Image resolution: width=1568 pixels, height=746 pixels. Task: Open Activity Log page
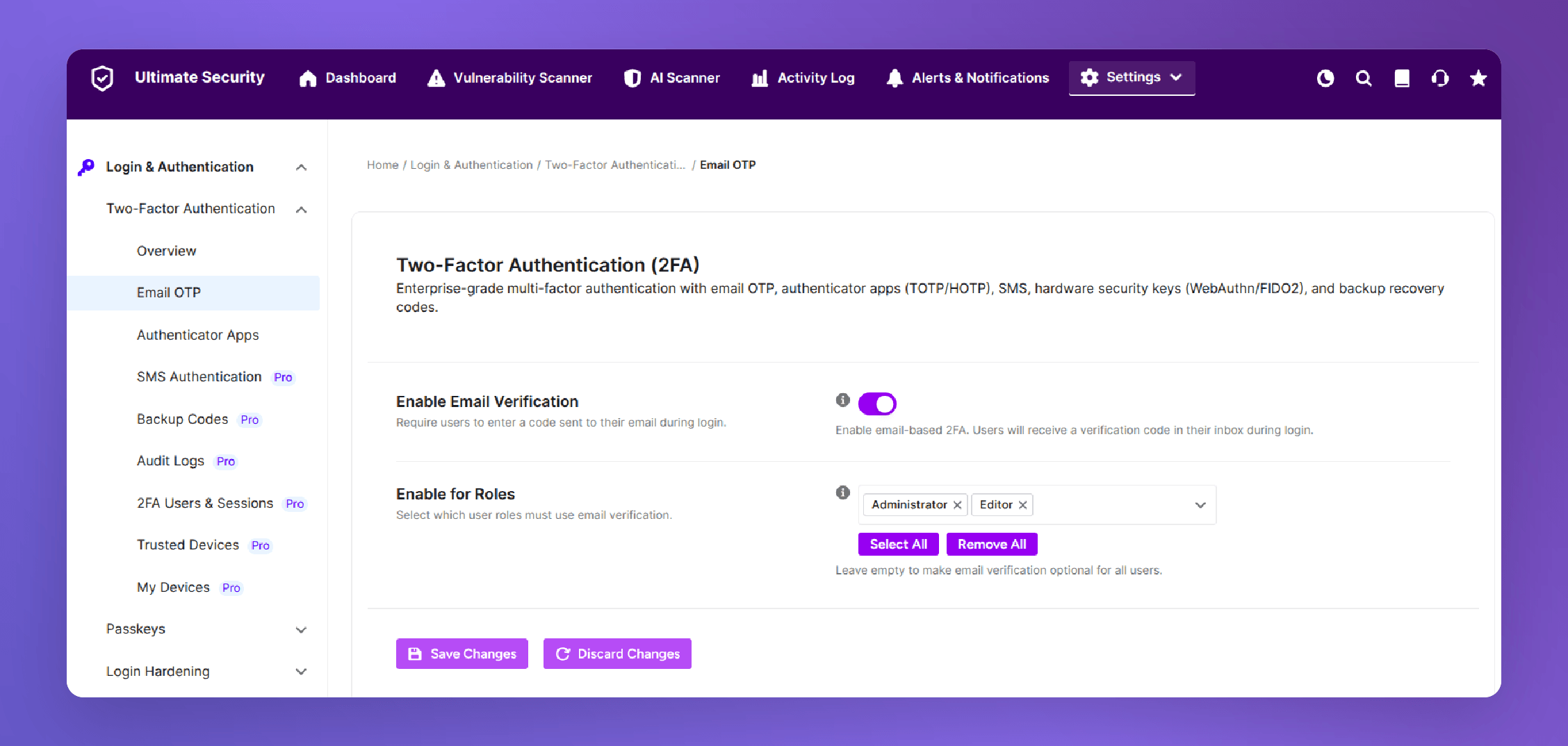(x=803, y=78)
